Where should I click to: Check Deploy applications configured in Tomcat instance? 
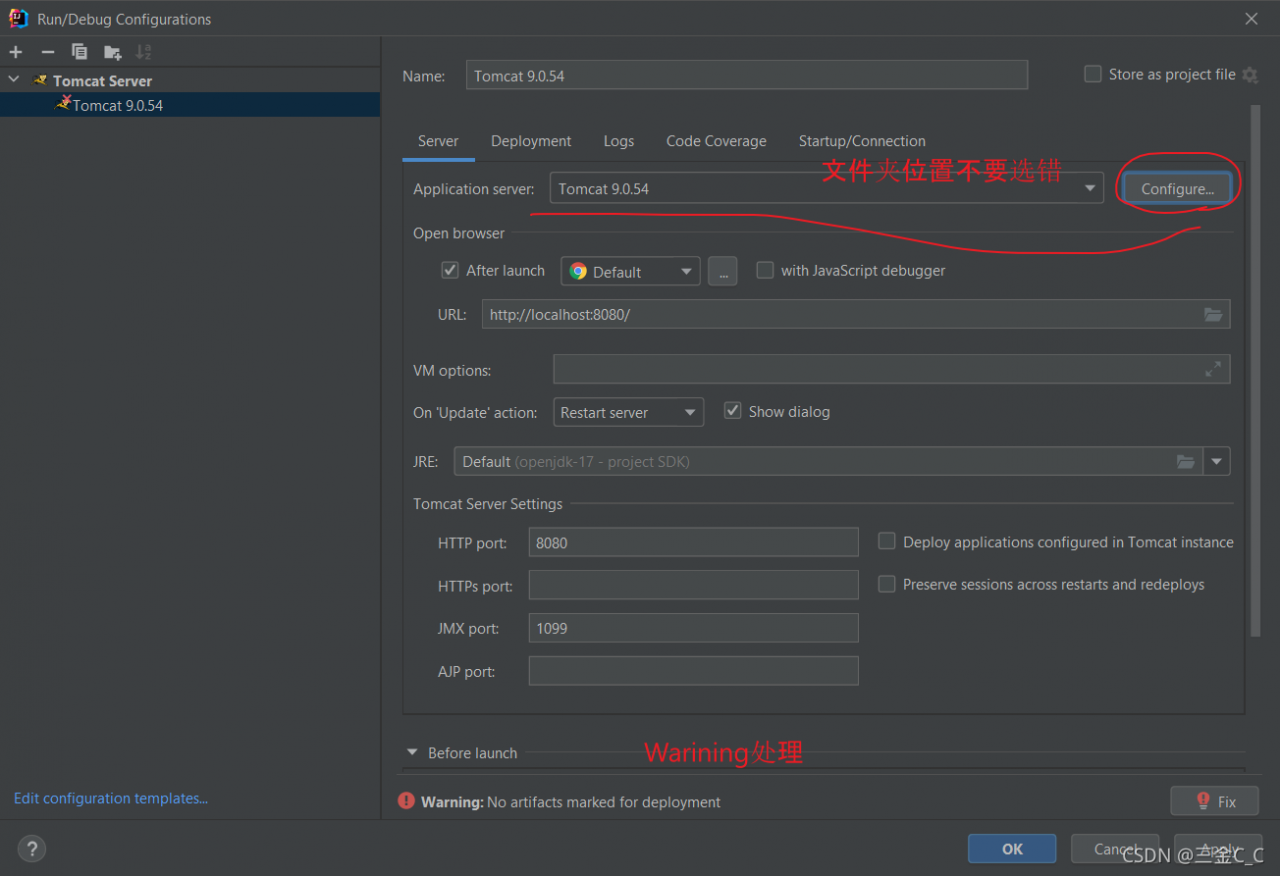[886, 541]
